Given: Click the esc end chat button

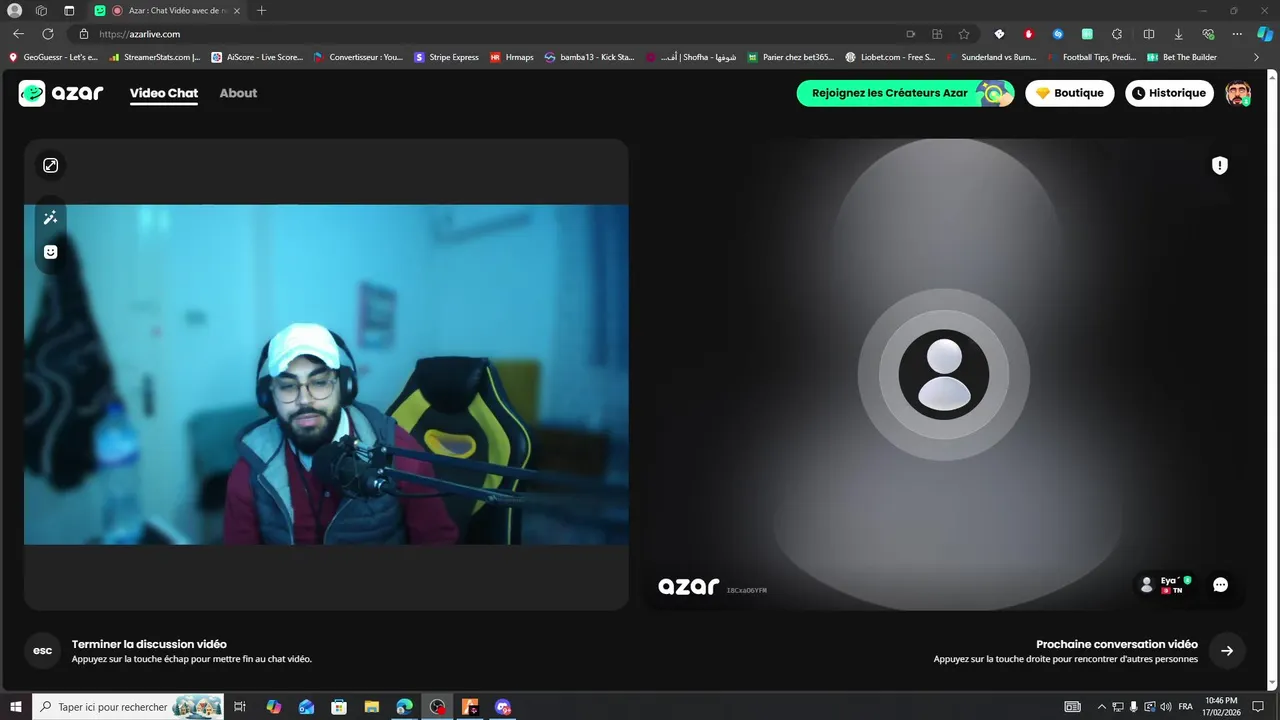Looking at the screenshot, I should pos(42,651).
